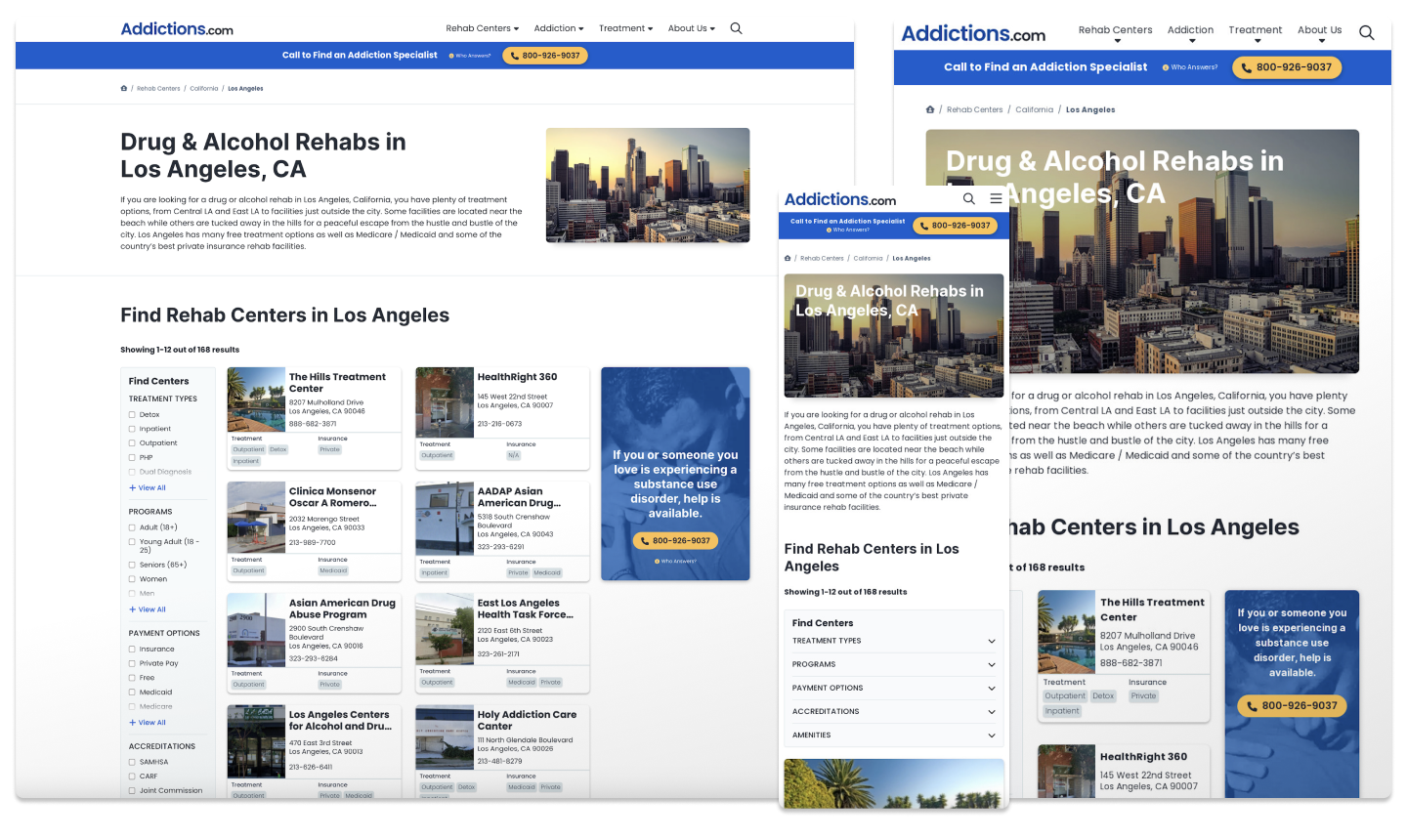The width and height of the screenshot is (1407, 840).
Task: Click the Addictions.com logo in the mobile layout
Action: [x=839, y=199]
